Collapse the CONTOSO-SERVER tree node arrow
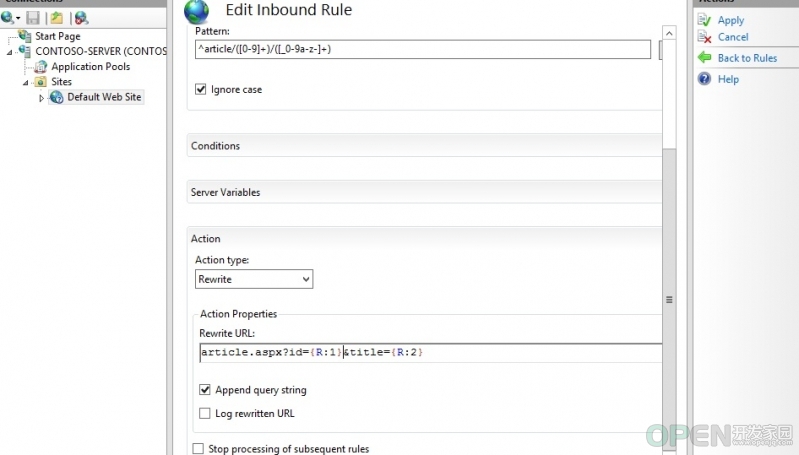799x455 pixels. tap(9, 52)
